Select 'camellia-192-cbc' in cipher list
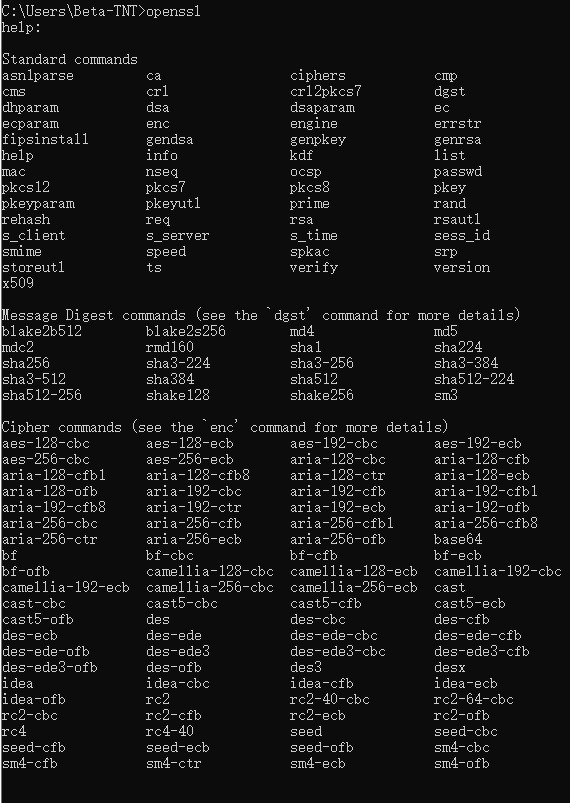This screenshot has height=803, width=570. pyautogui.click(x=498, y=572)
